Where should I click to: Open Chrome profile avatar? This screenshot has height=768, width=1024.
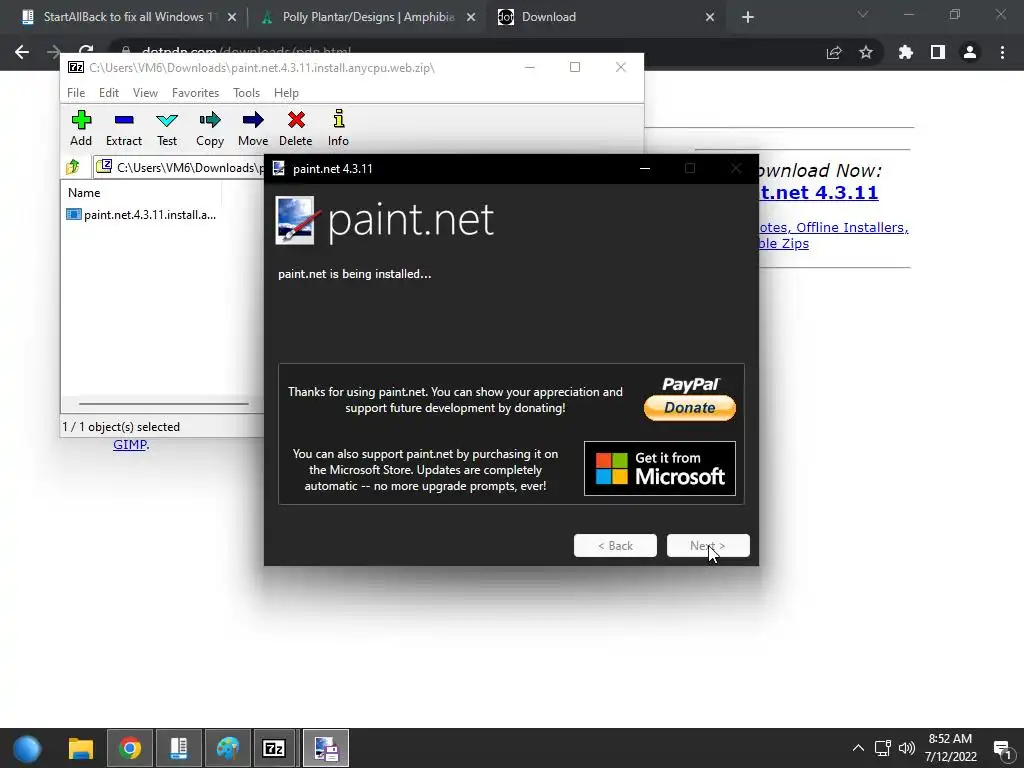coord(970,52)
